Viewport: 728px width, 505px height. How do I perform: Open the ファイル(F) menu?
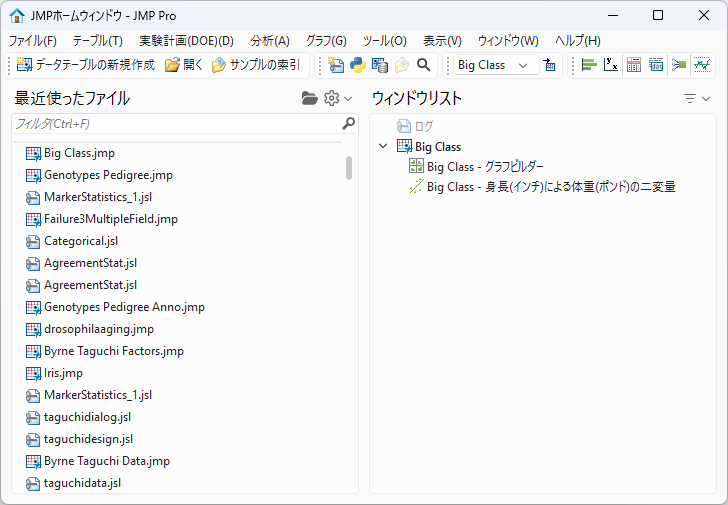(32, 41)
